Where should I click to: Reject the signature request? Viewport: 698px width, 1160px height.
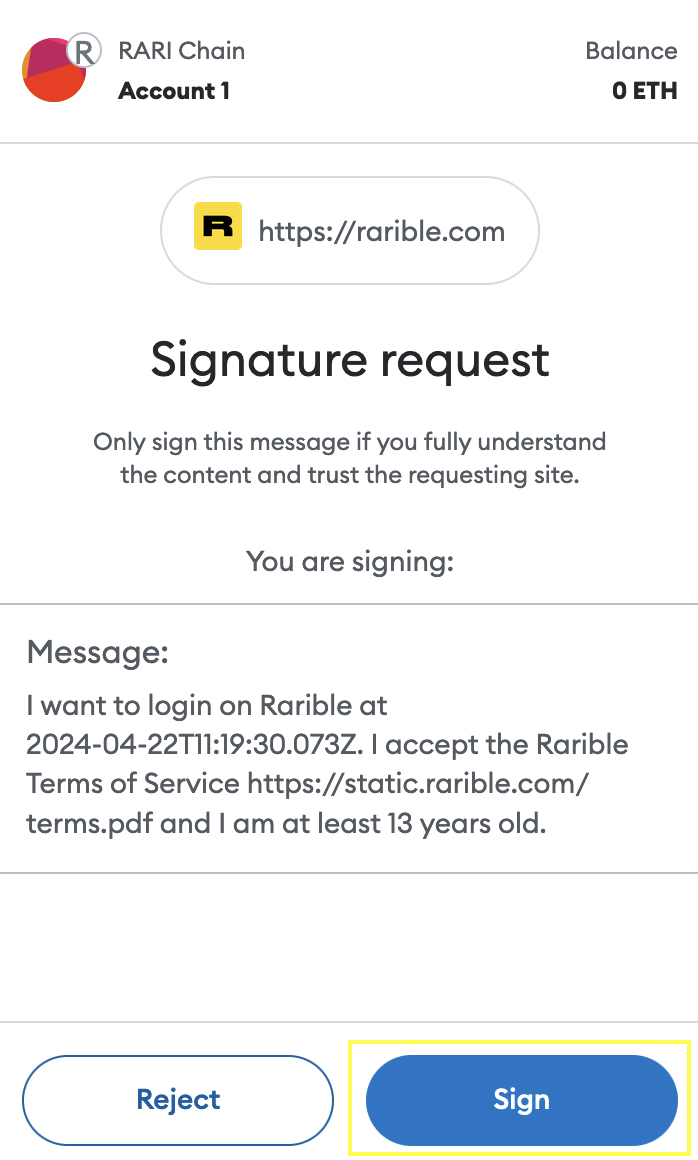(178, 1099)
